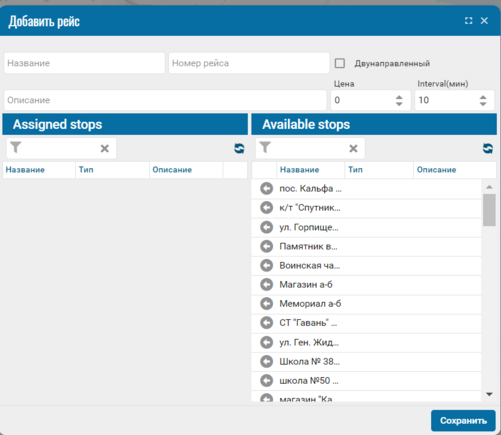Increase the Цена value
The image size is (501, 435).
tap(399, 97)
